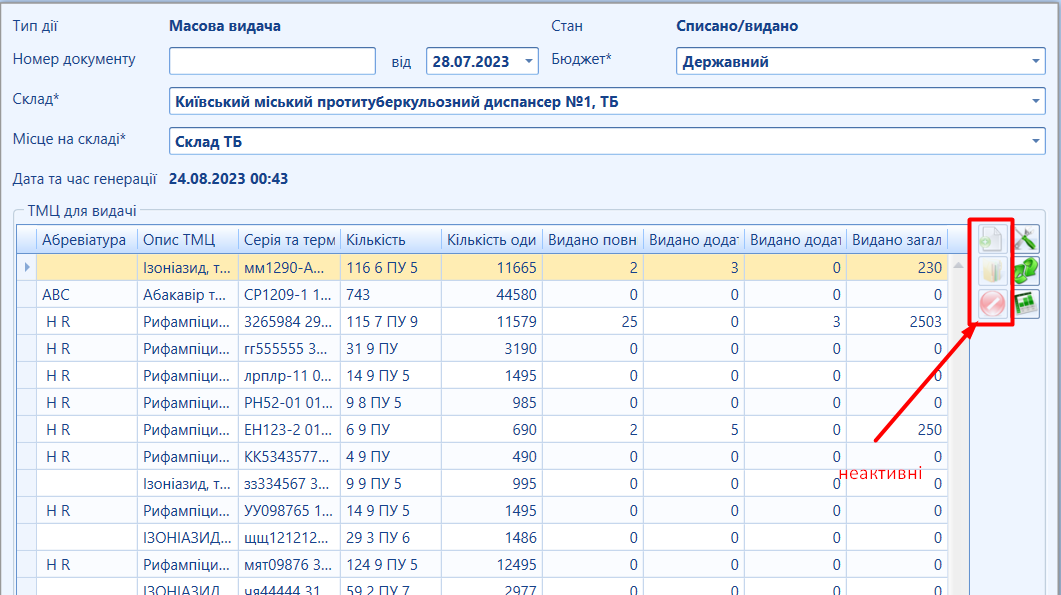
Task: Click the unit quantity value 490
Action: 524,457
